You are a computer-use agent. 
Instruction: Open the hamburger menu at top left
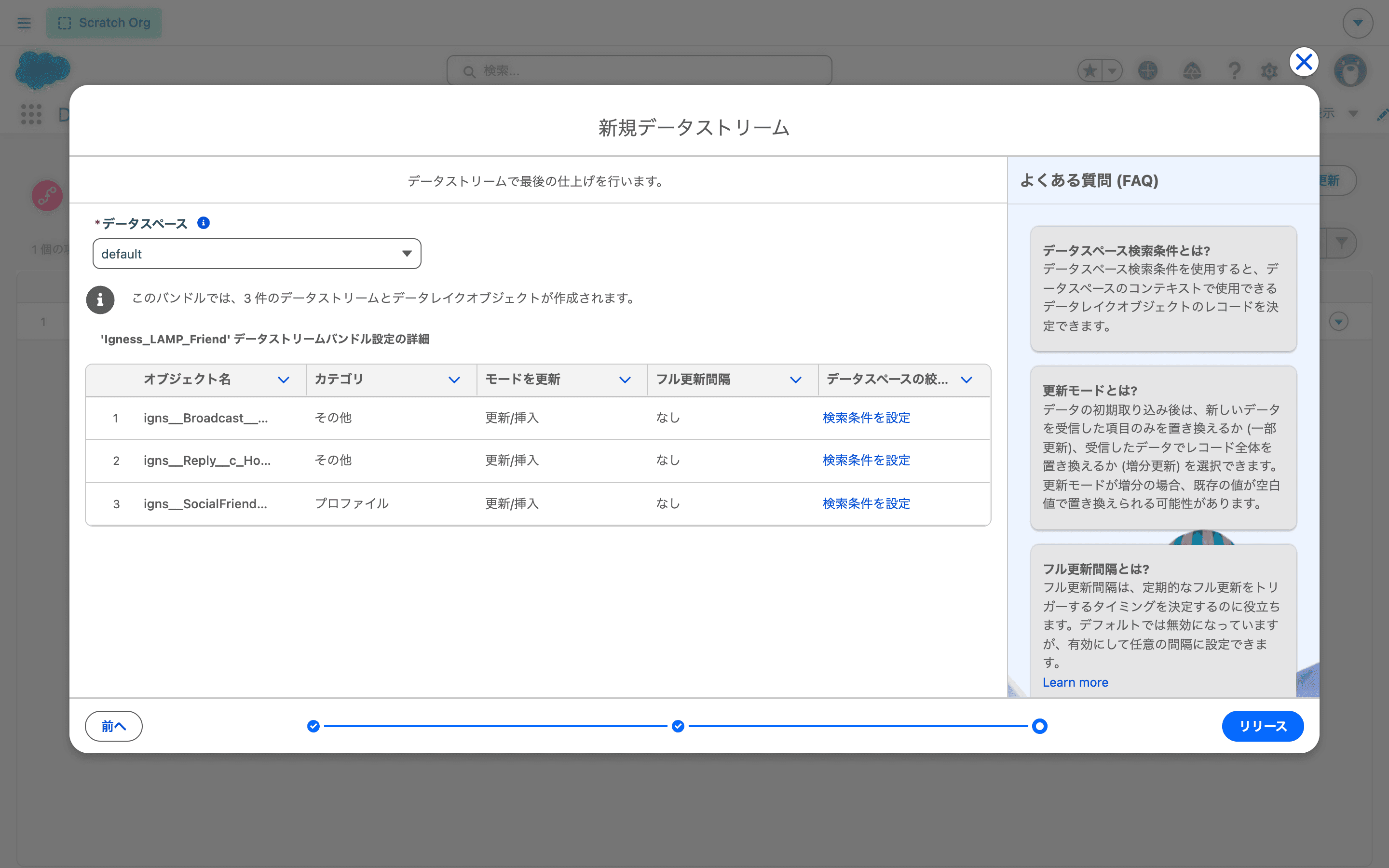click(x=24, y=23)
